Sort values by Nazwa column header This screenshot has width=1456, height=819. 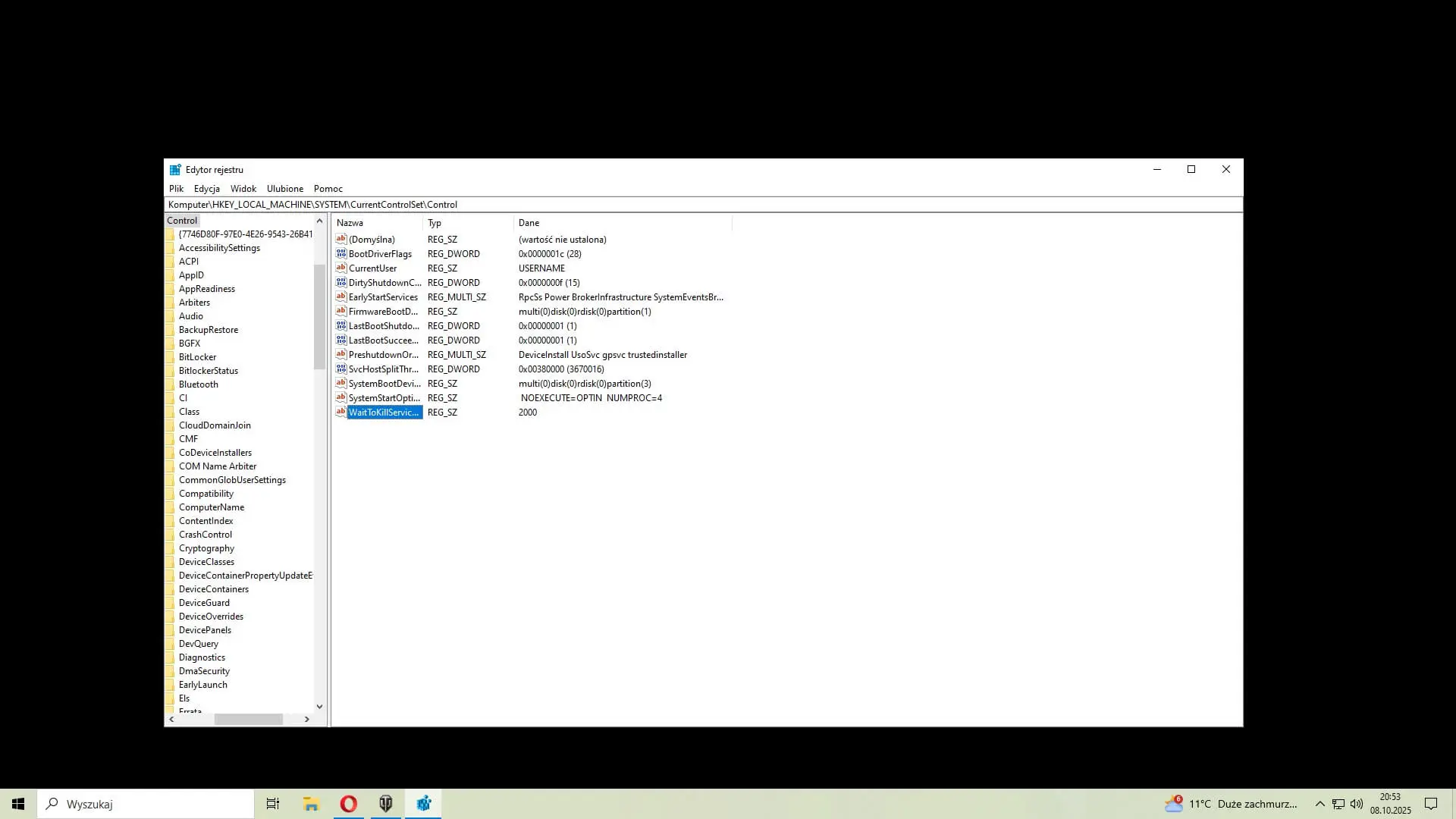[377, 223]
